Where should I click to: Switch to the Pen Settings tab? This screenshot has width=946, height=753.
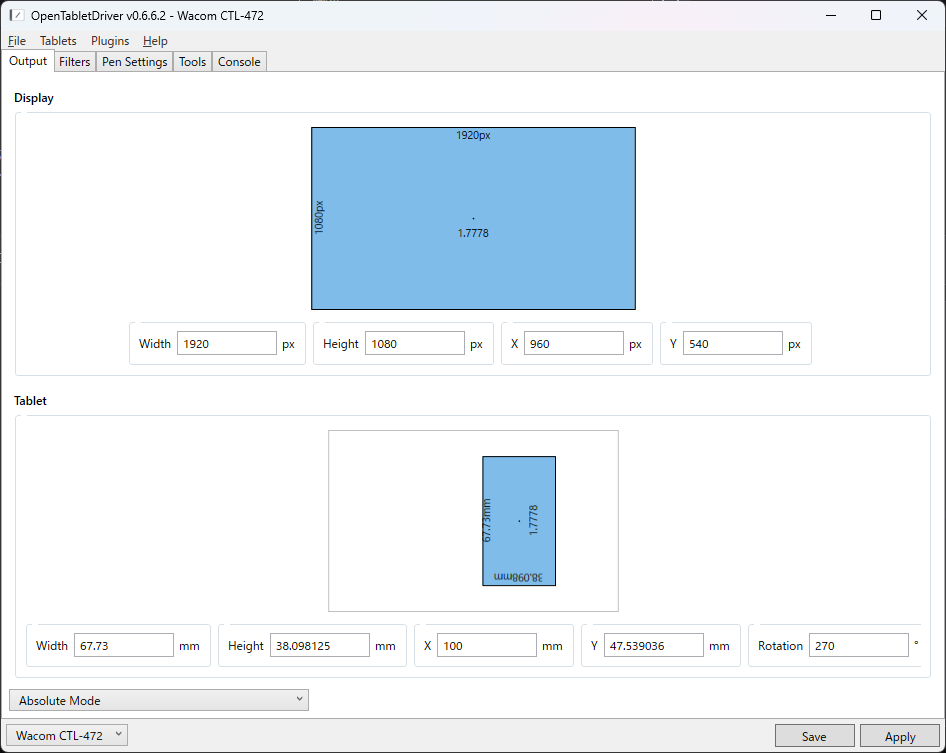pyautogui.click(x=135, y=62)
